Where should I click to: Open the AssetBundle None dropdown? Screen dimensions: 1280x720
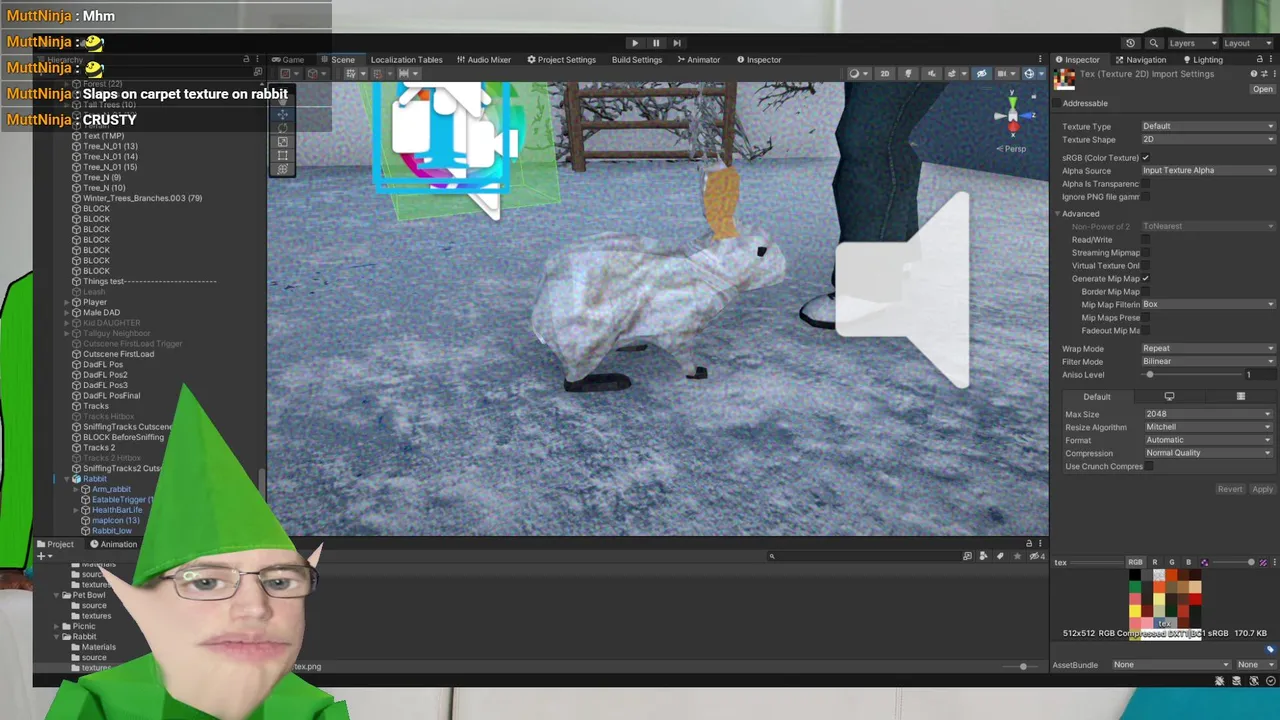(x=1170, y=665)
